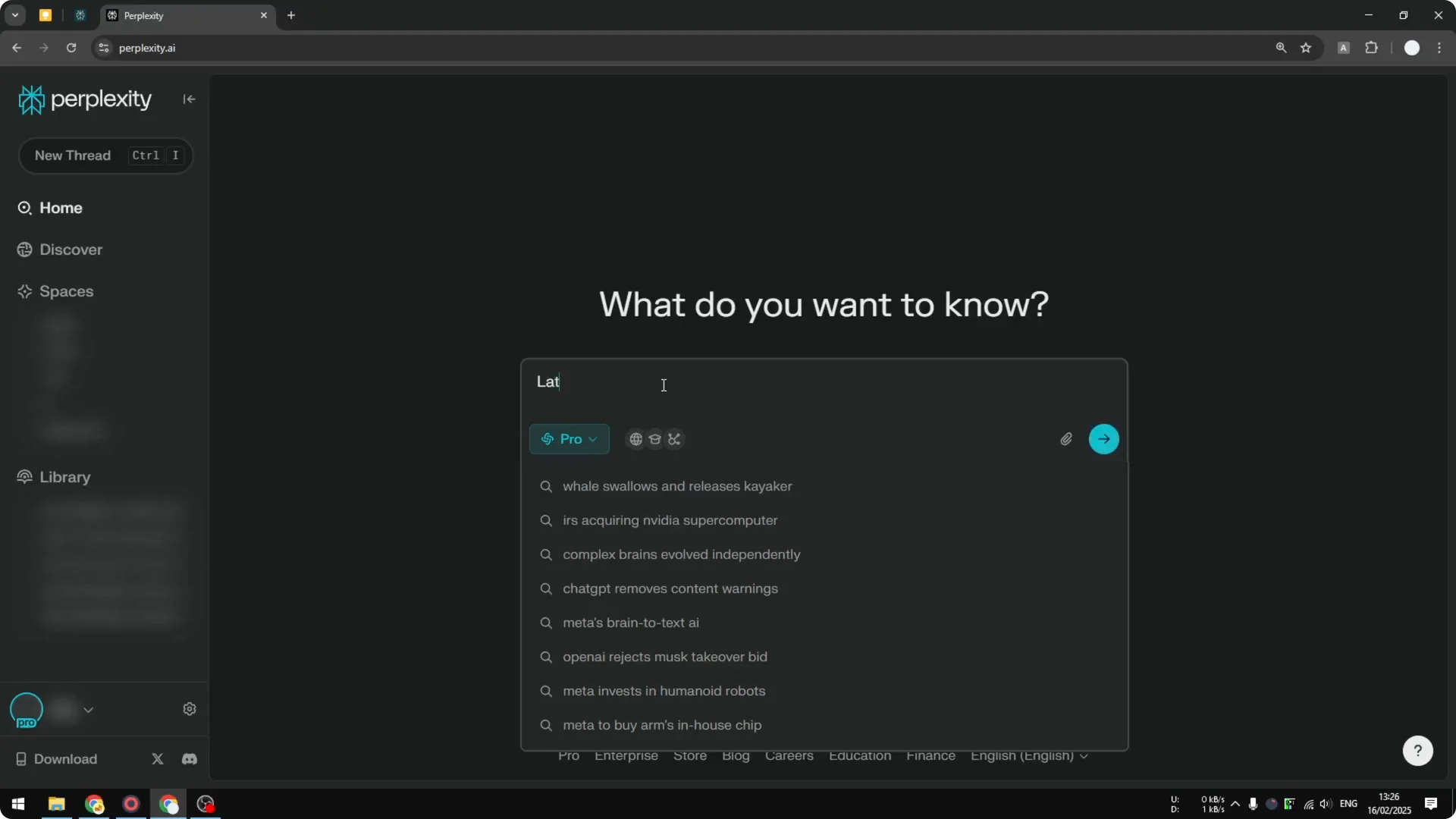This screenshot has height=819, width=1456.
Task: Select the Web focus globe icon
Action: (635, 439)
